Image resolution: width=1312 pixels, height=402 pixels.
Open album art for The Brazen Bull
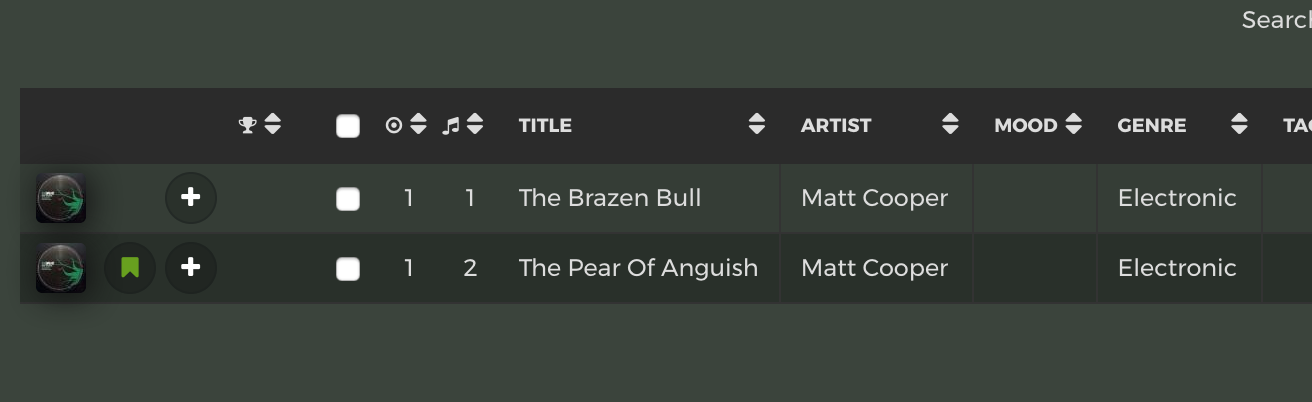(x=61, y=198)
